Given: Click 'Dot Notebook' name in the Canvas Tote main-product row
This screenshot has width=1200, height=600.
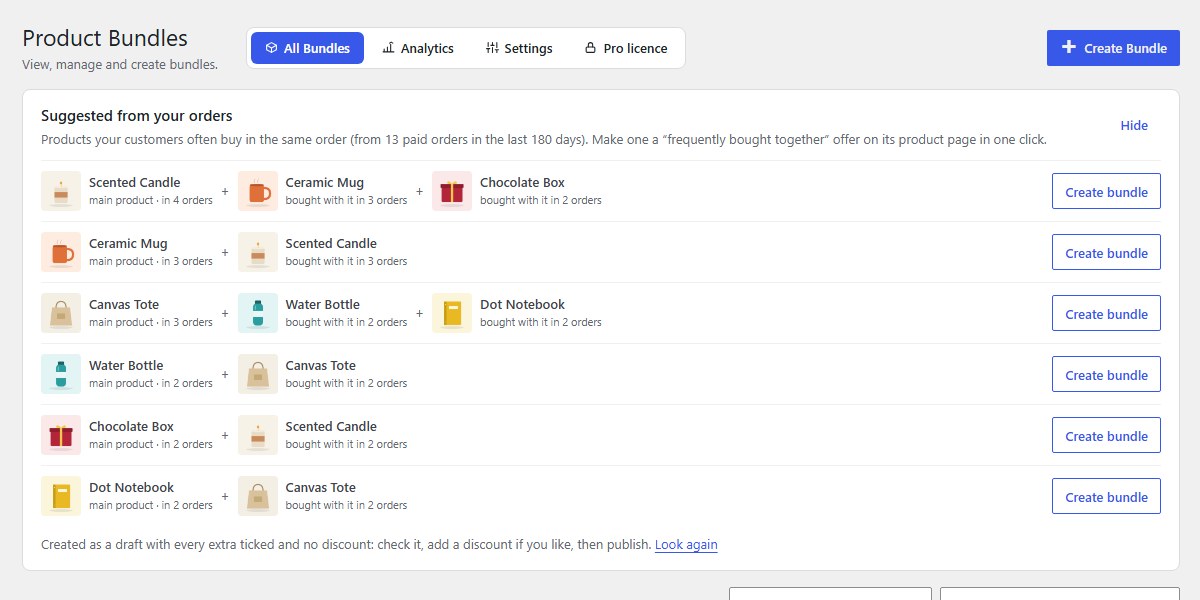Looking at the screenshot, I should [x=522, y=304].
